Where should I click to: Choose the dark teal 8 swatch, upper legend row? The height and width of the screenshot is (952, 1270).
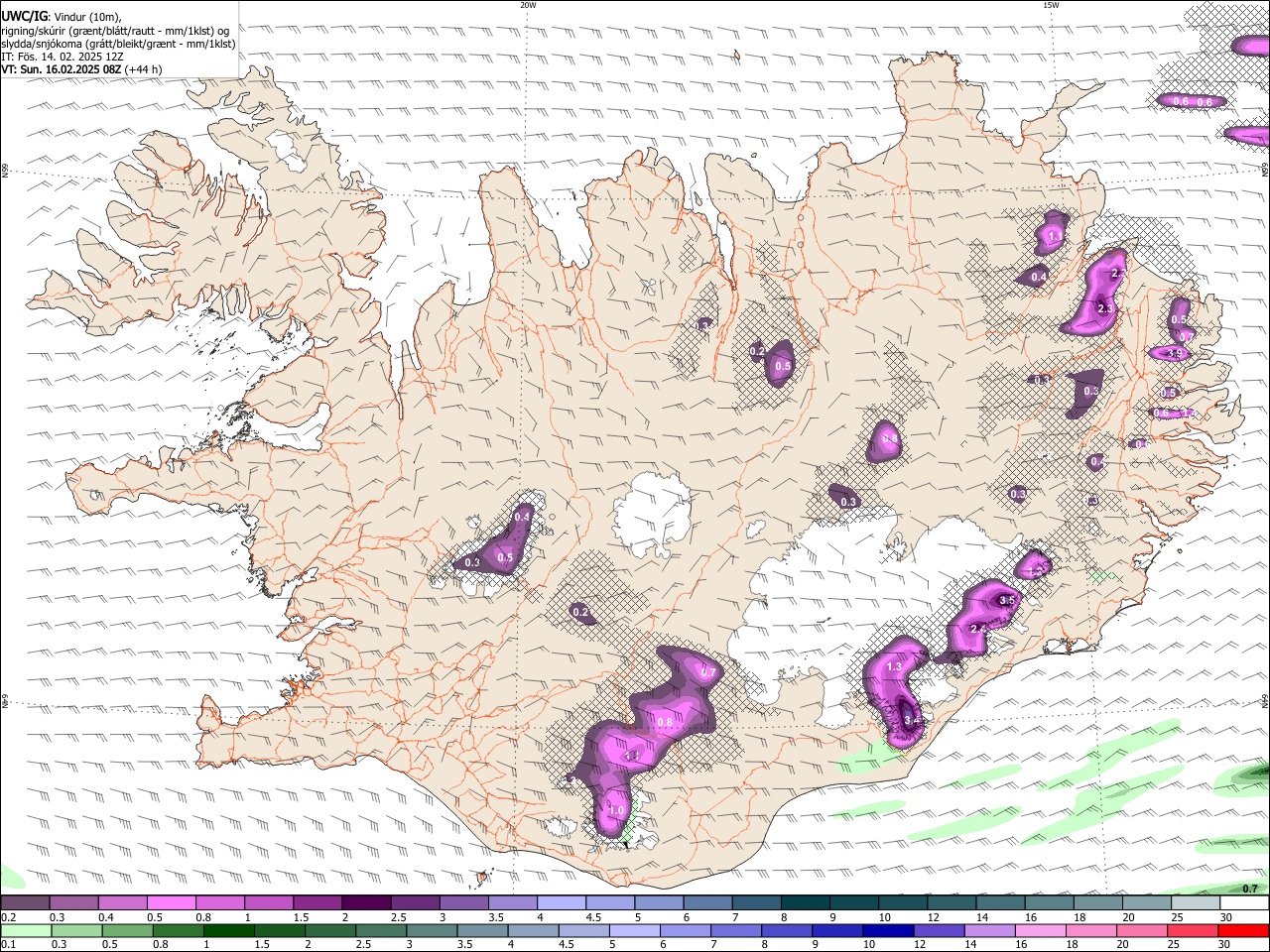(806, 903)
